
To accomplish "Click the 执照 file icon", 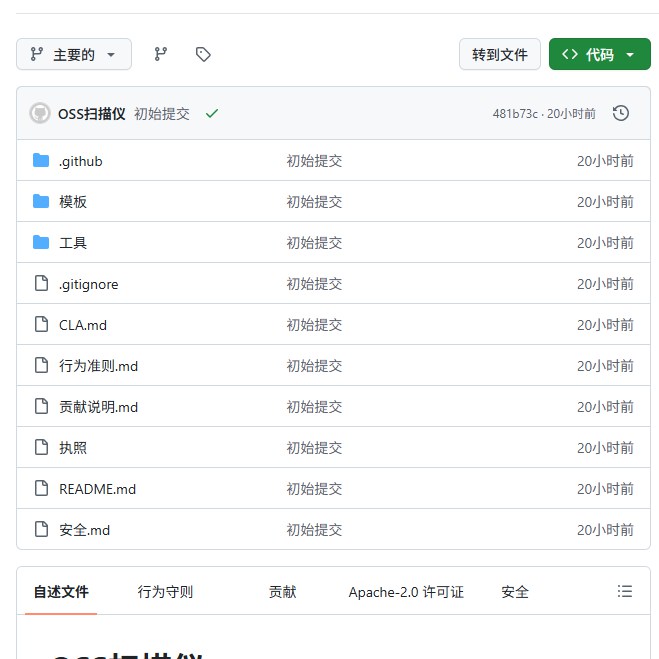I will [41, 447].
